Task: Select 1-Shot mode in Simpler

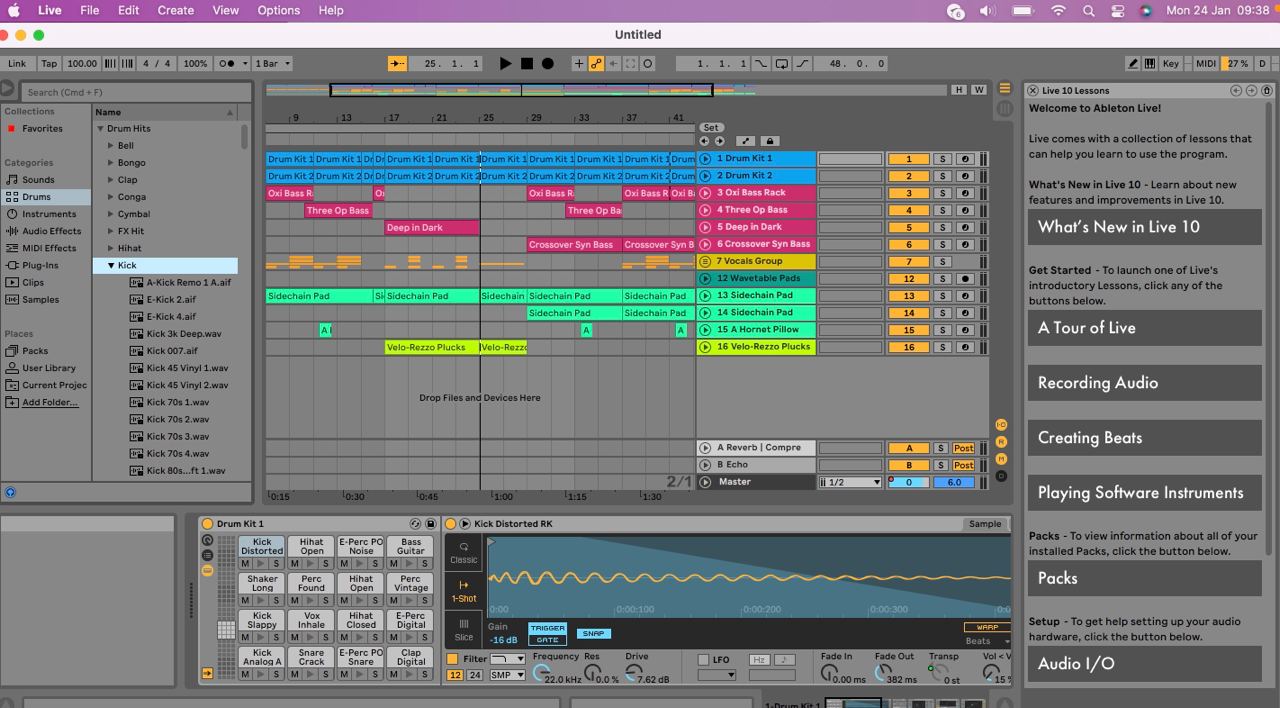Action: coord(463,591)
